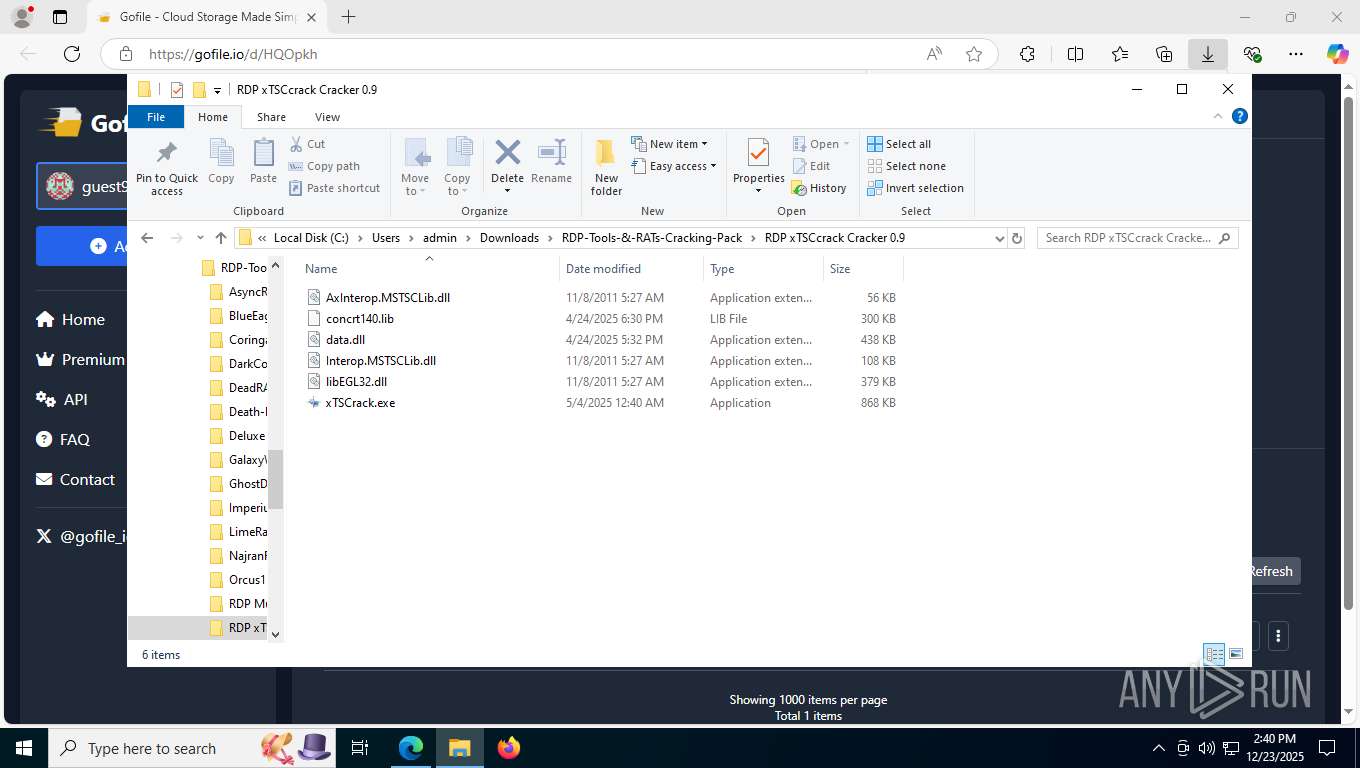The image size is (1360, 768).
Task: Switch to Share ribbon tab
Action: point(271,117)
